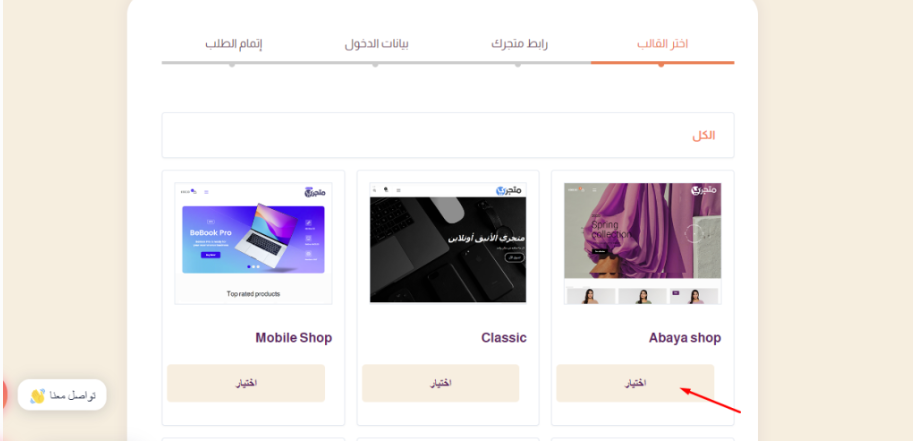Viewport: 913px width, 441px height.
Task: Click the step dot under اختر القالب
Action: click(x=661, y=65)
